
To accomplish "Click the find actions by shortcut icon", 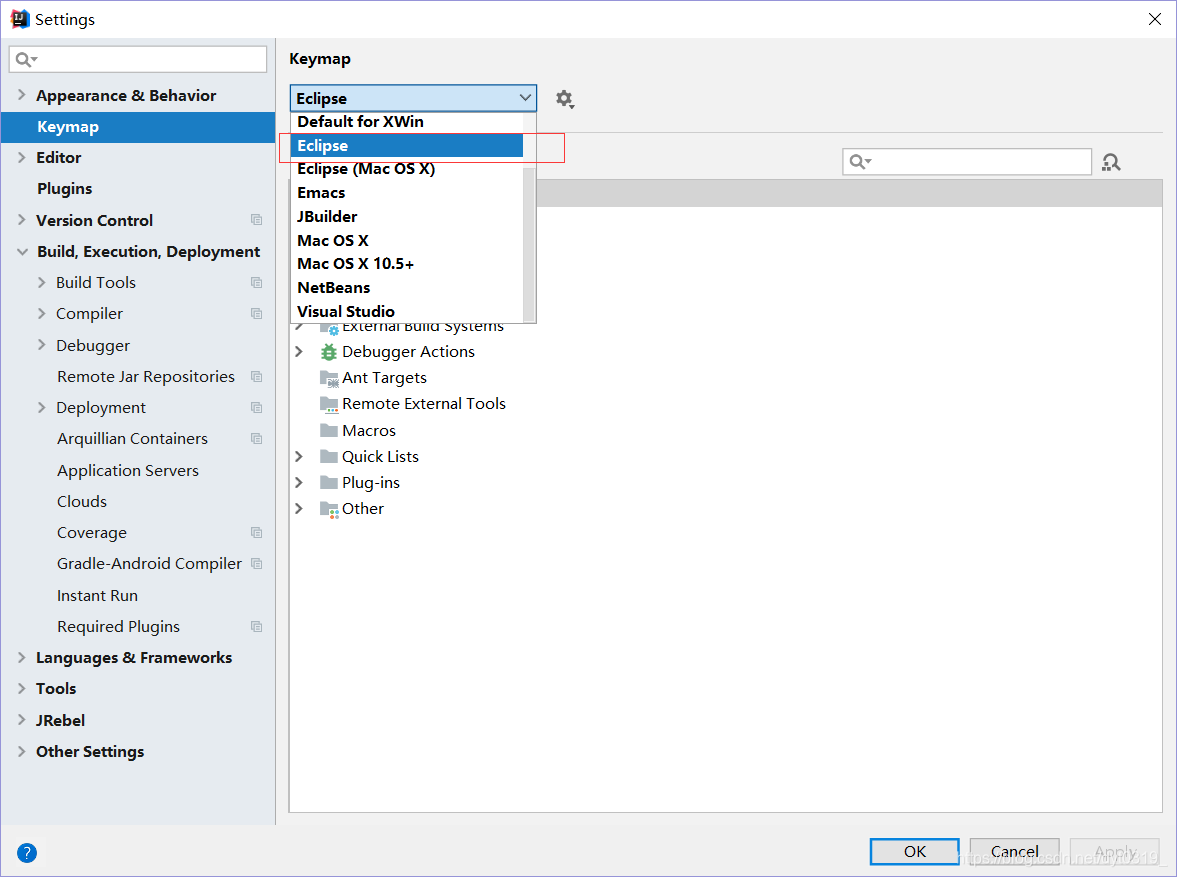I will 1111,162.
